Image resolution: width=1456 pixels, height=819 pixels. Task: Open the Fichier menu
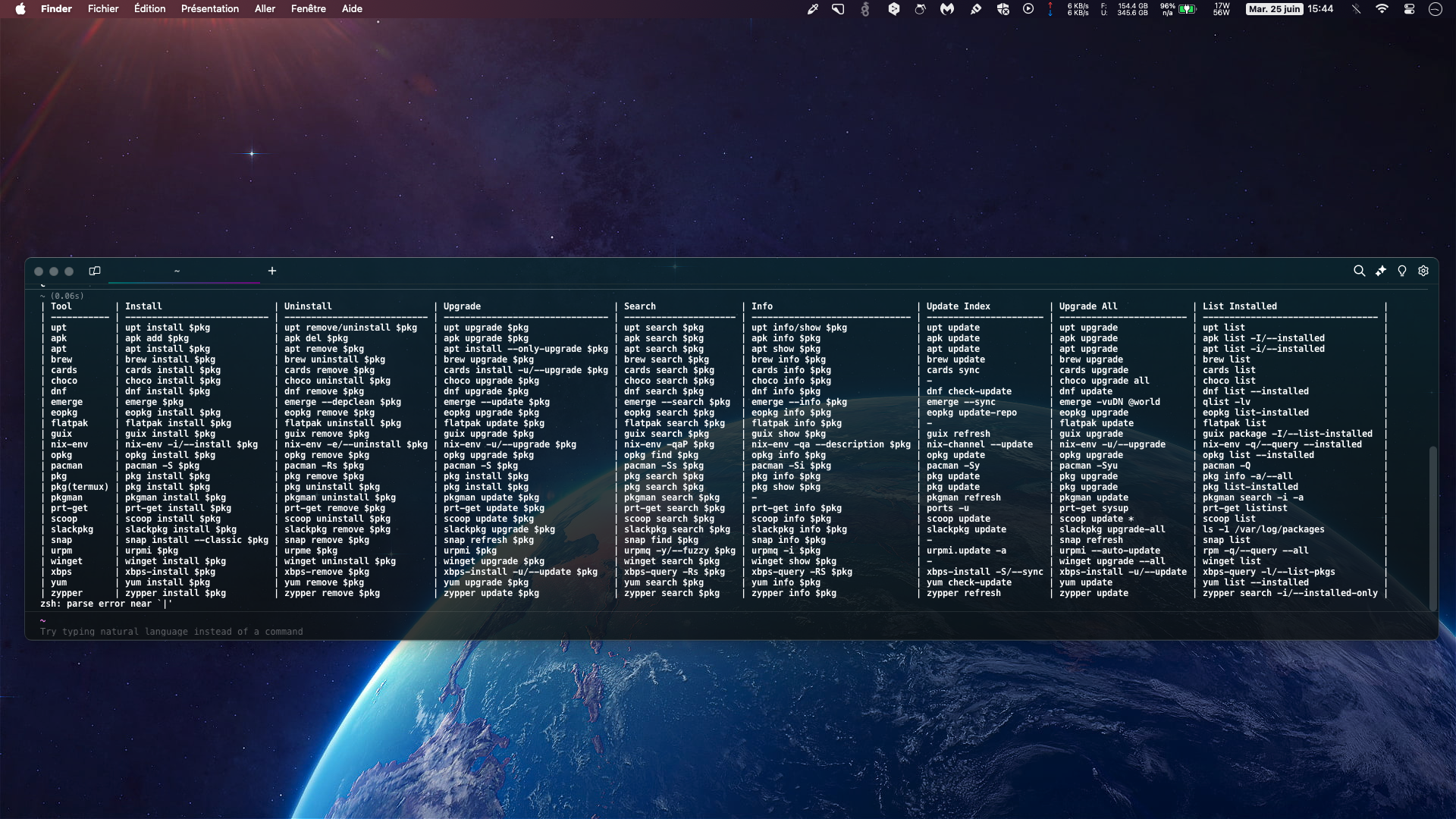point(103,9)
